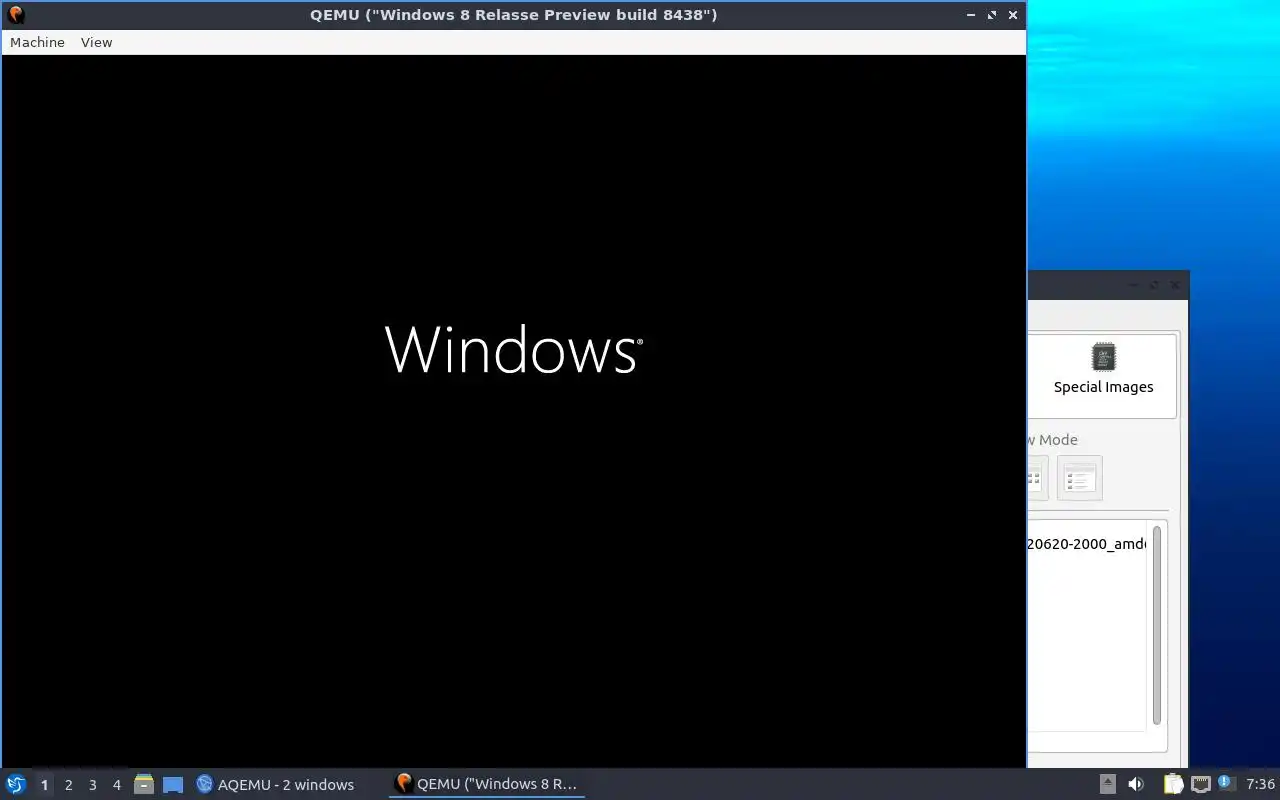This screenshot has width=1280, height=800.
Task: Open AQEMU - 2 windows taskbar group
Action: tap(275, 785)
